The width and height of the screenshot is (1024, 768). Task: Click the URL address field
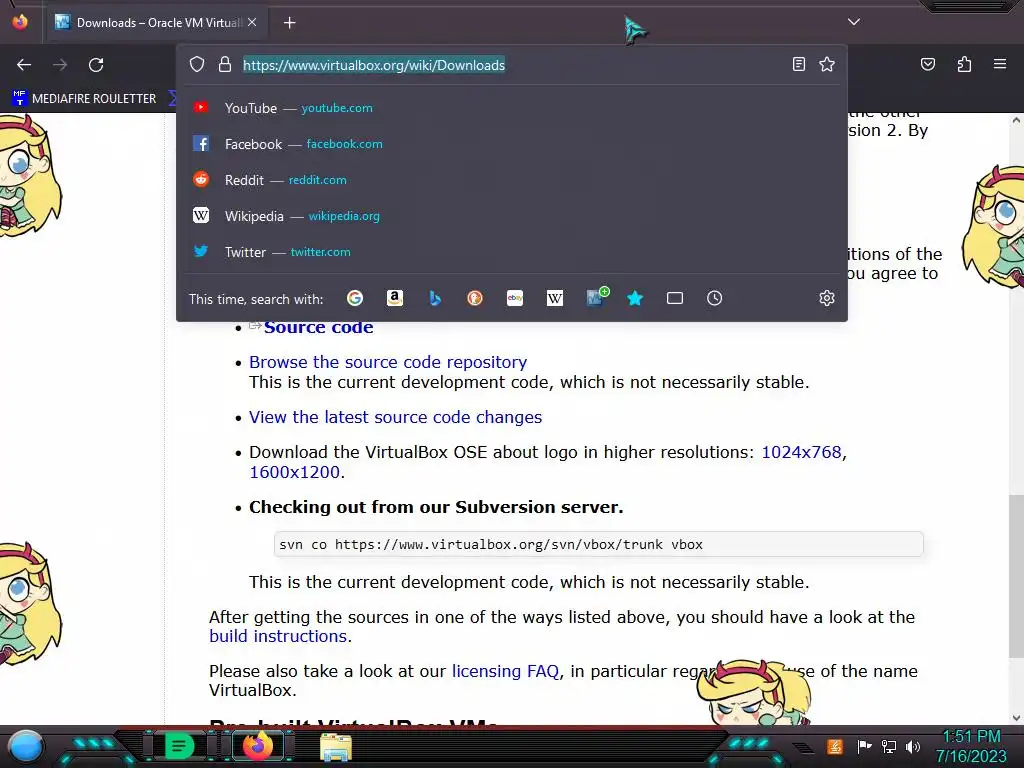pyautogui.click(x=509, y=65)
